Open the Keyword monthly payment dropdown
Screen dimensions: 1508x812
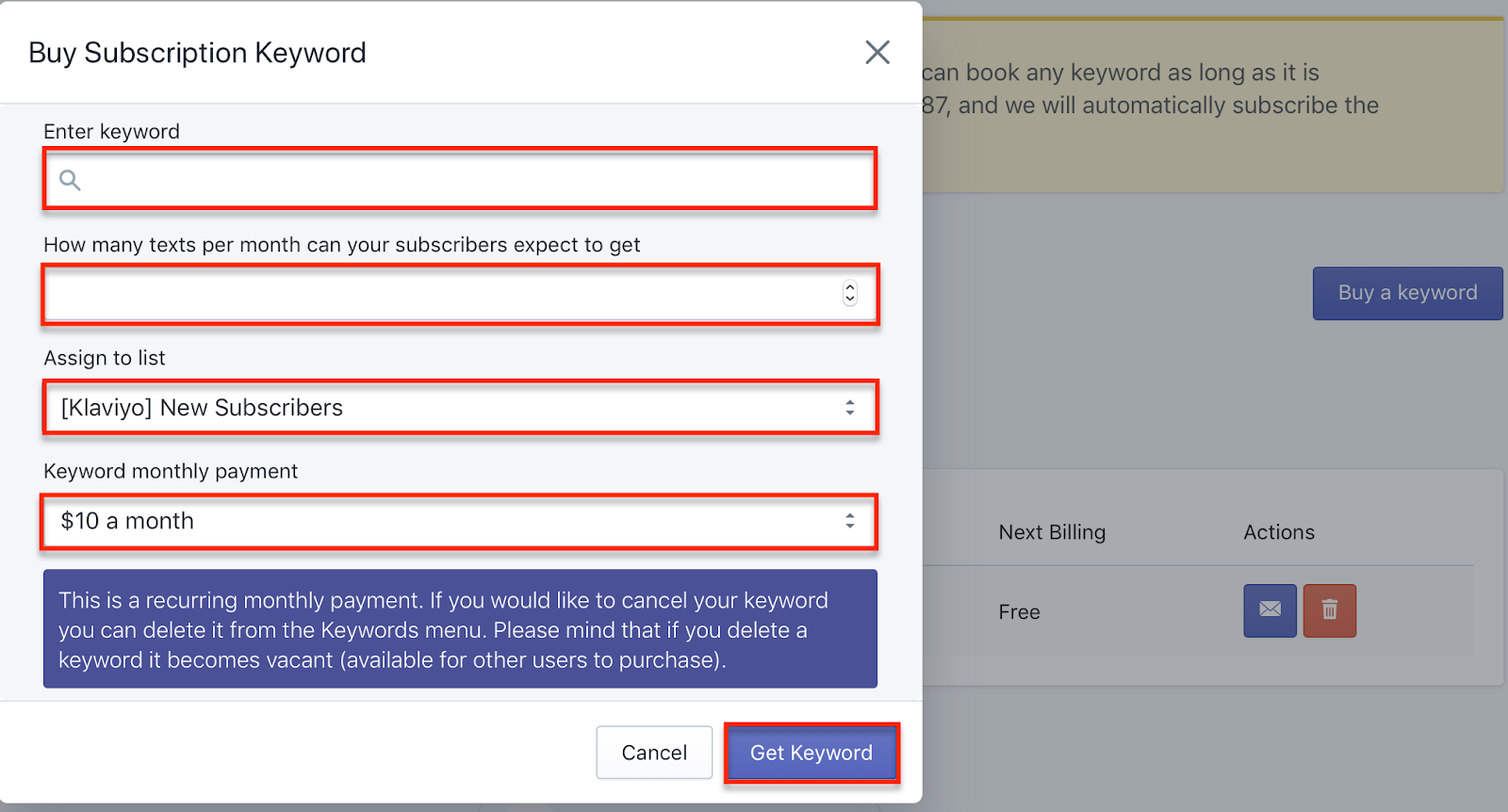coord(460,521)
